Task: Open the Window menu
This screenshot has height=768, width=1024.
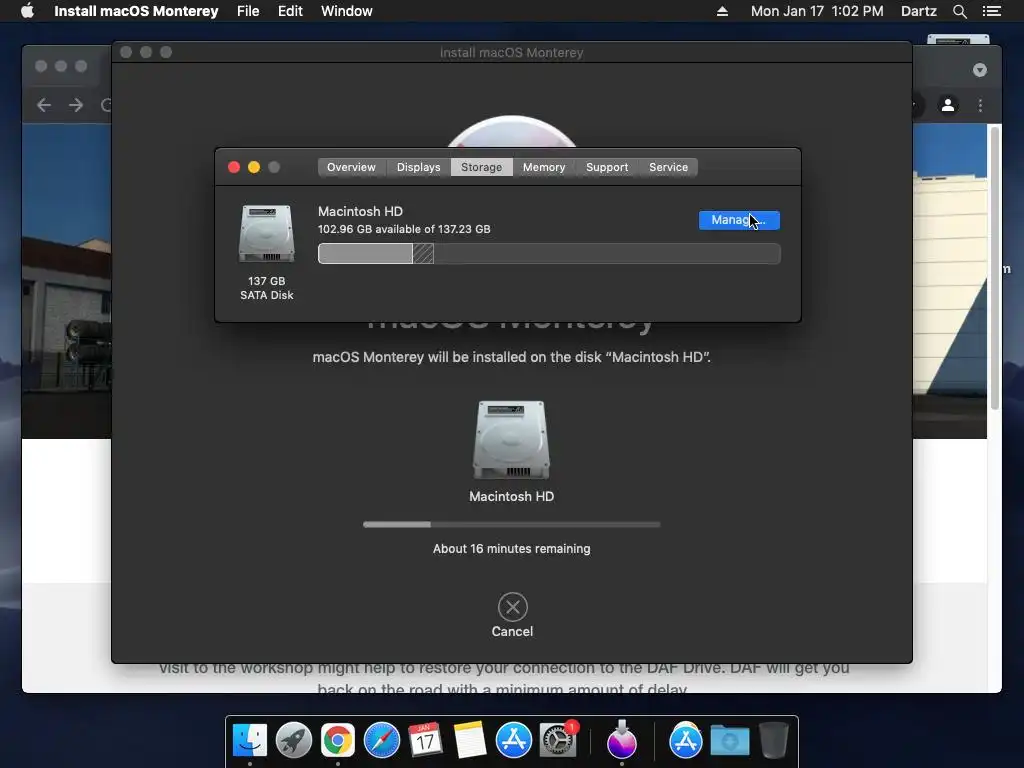Action: click(x=347, y=11)
